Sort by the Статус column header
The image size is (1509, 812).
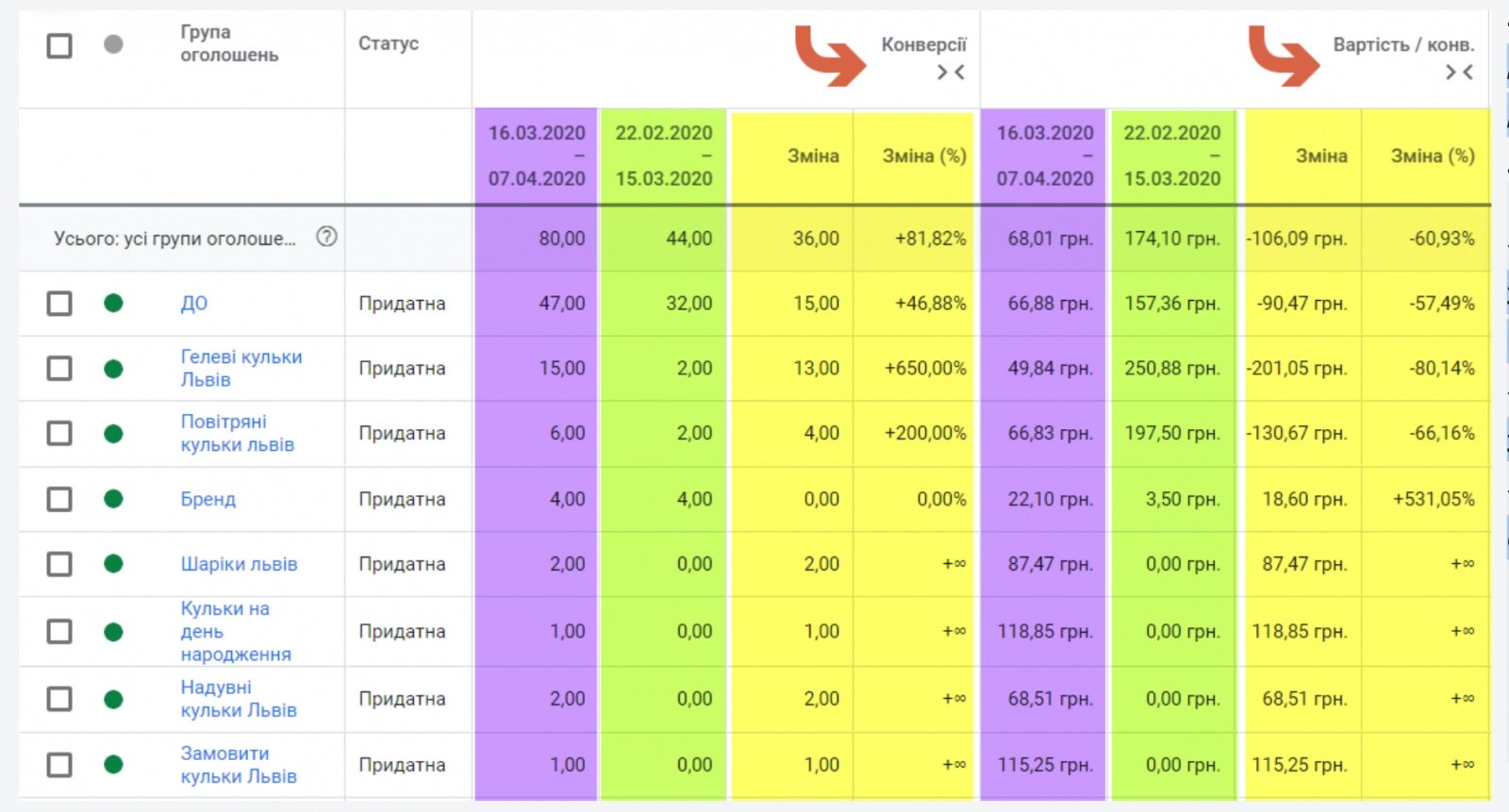pyautogui.click(x=389, y=43)
